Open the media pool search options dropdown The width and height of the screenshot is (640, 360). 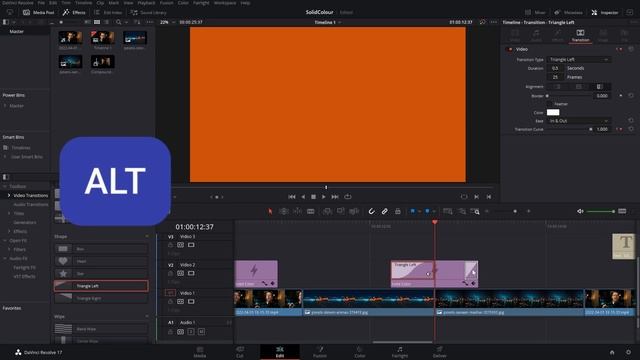pos(127,22)
